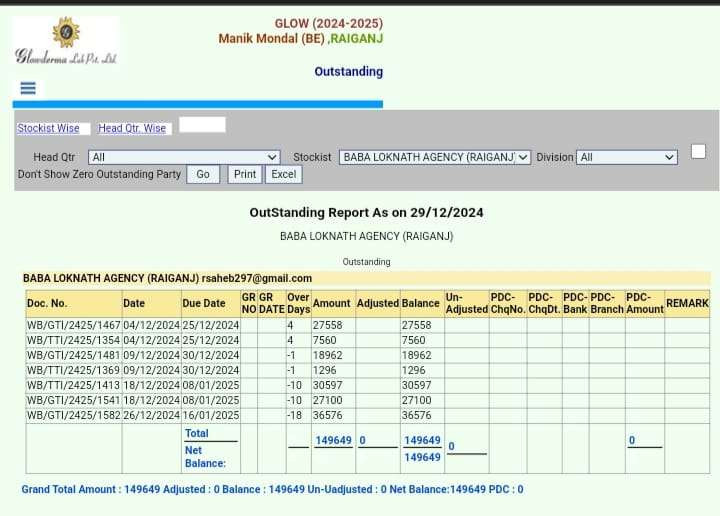
Task: Click the blue Outstanding page title
Action: (x=349, y=72)
